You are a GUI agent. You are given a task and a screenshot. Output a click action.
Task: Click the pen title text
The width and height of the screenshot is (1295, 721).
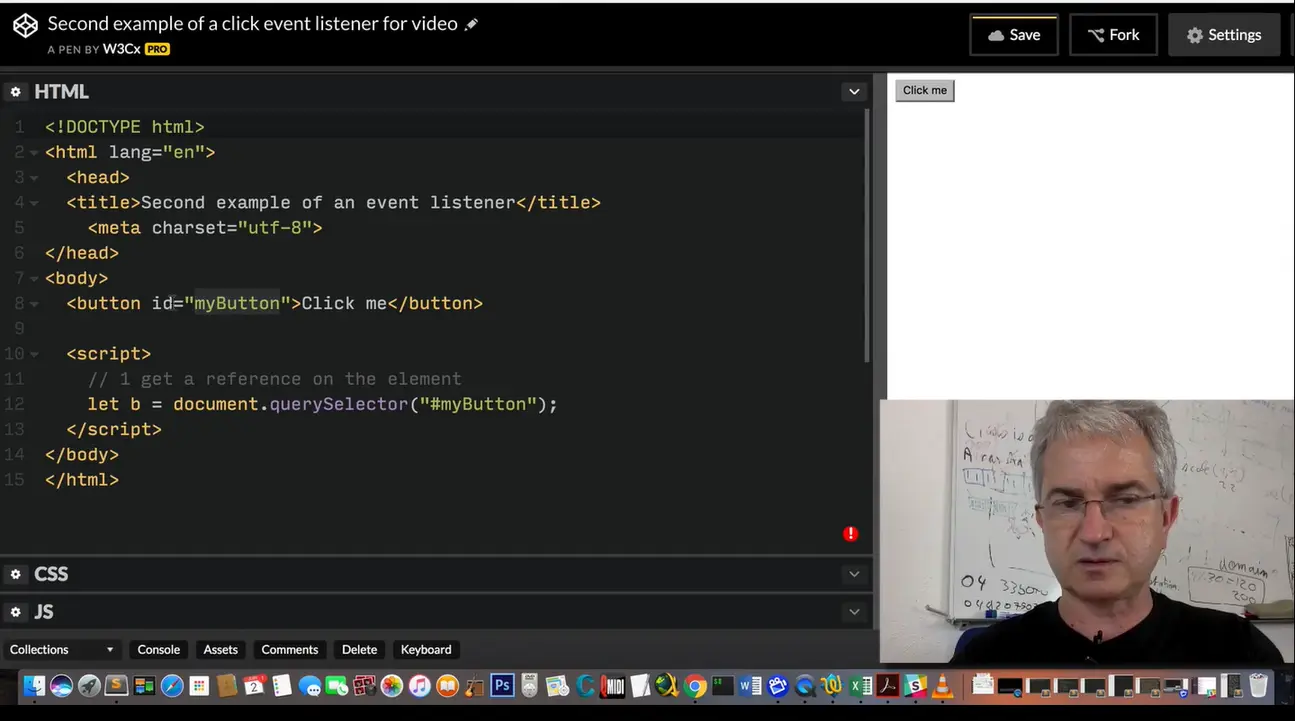(252, 24)
